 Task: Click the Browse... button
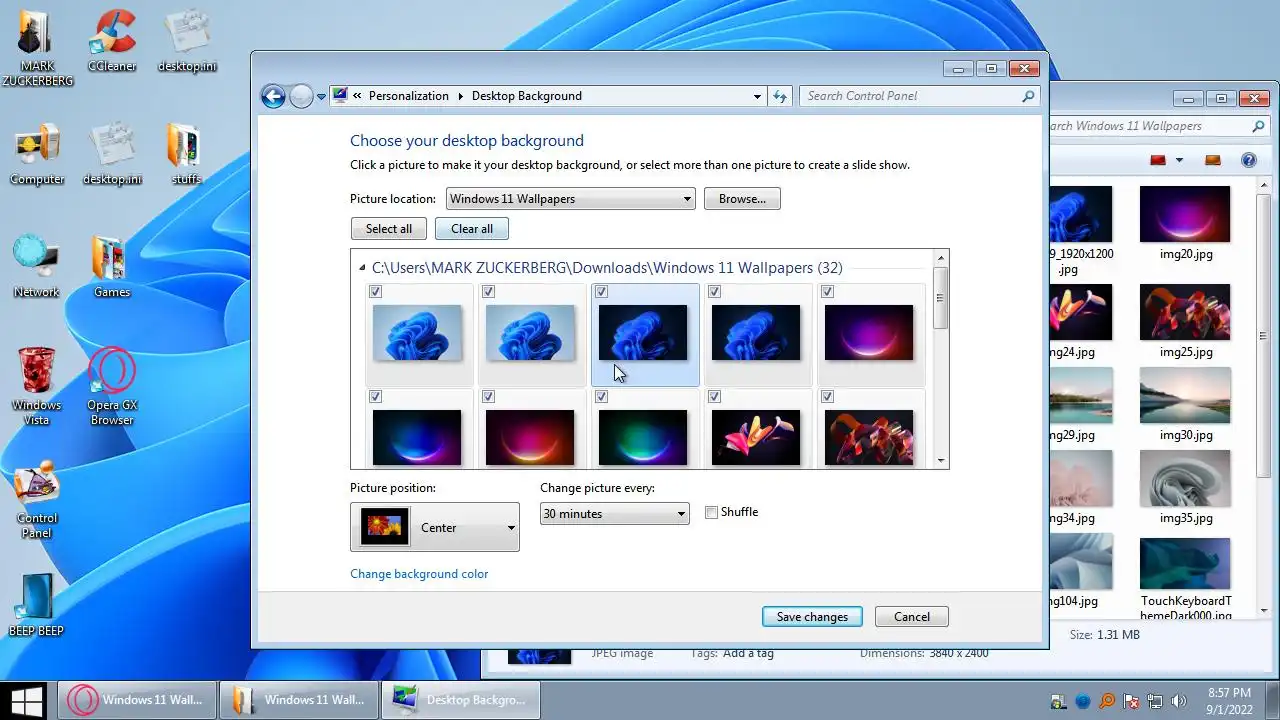(742, 199)
